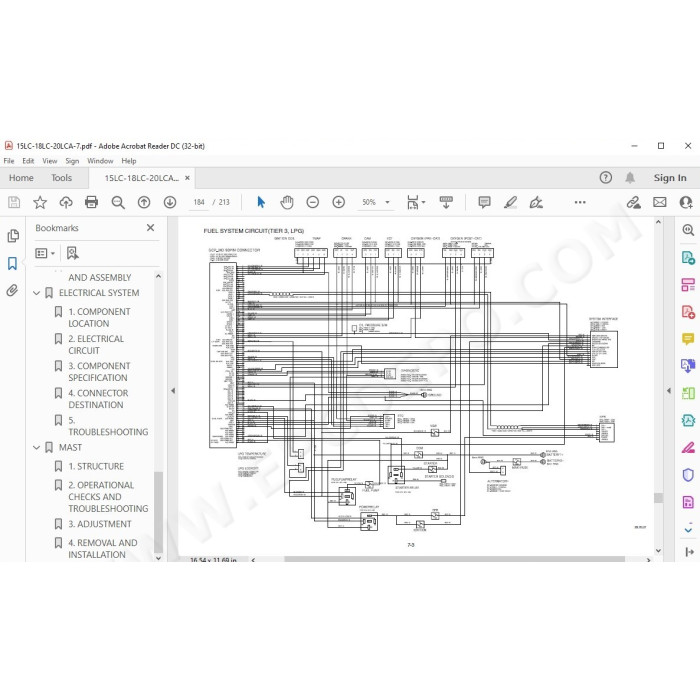Collapse the left navigation pane arrow
Screen dimensions: 700x700
point(173,391)
